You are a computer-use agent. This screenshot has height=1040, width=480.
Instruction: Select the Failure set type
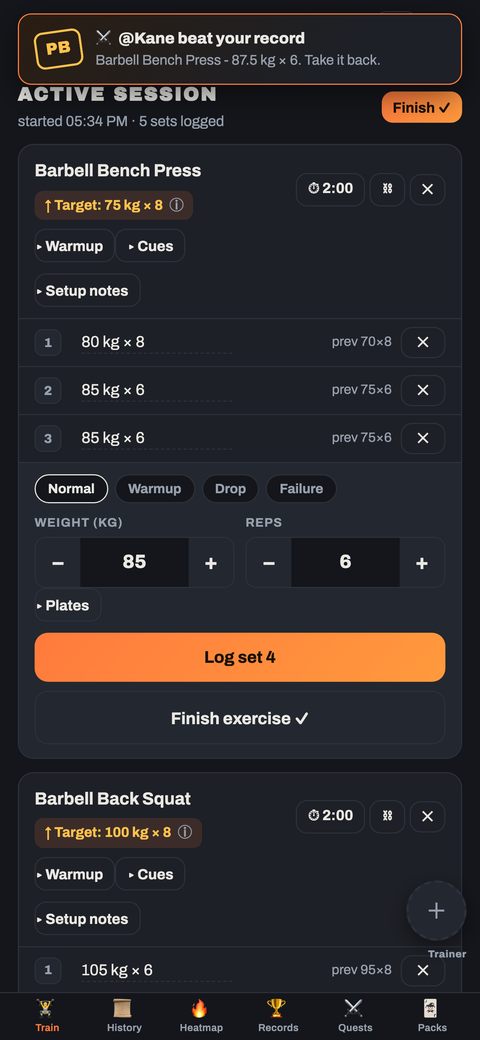click(x=301, y=489)
